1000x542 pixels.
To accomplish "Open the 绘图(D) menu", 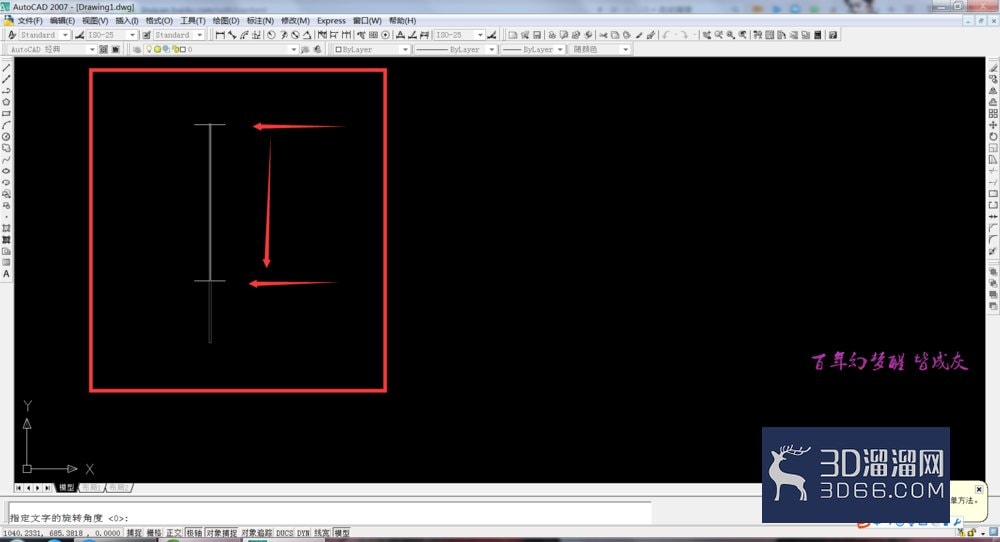I will coord(226,20).
